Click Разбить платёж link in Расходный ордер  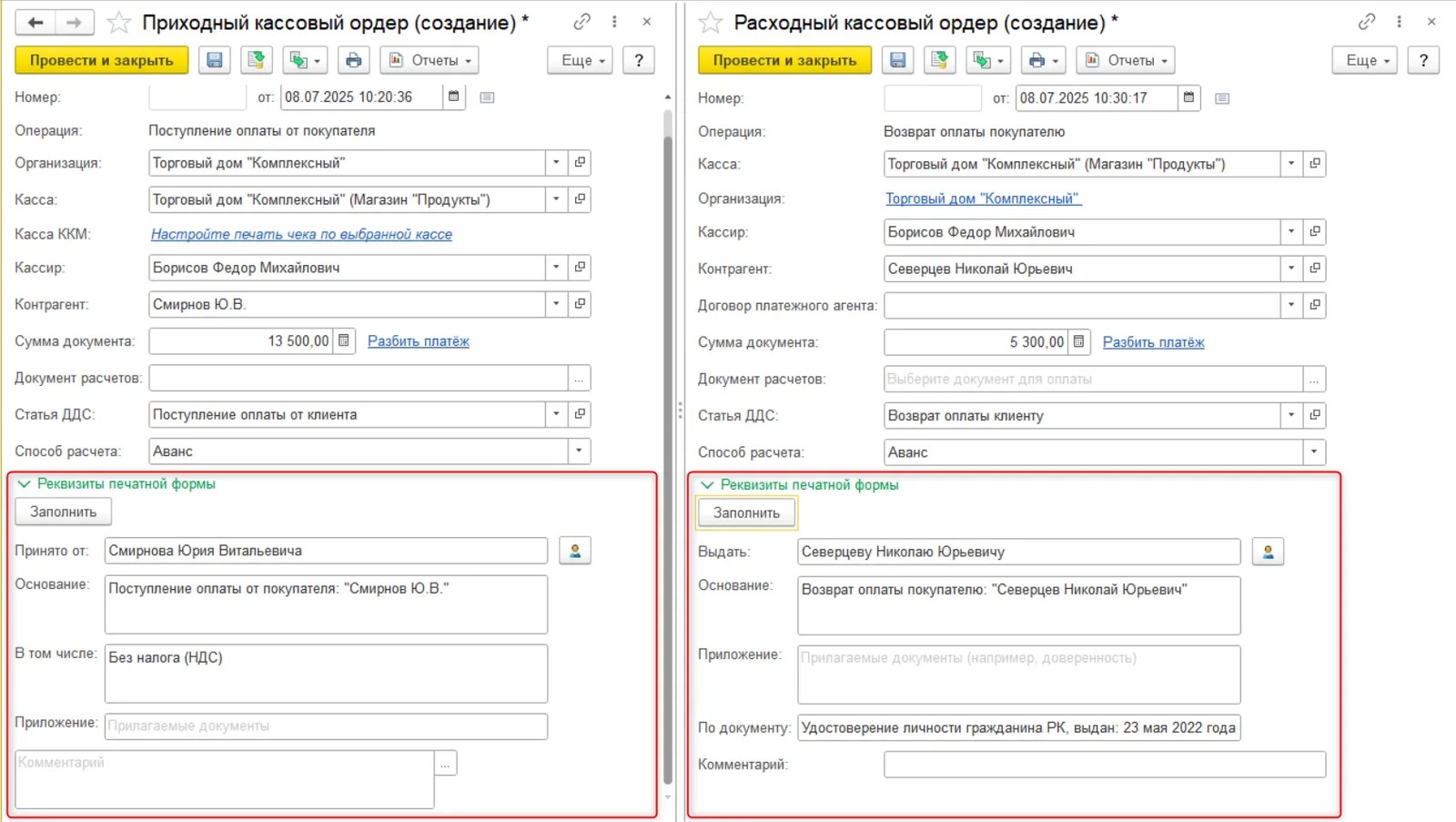coord(1153,342)
